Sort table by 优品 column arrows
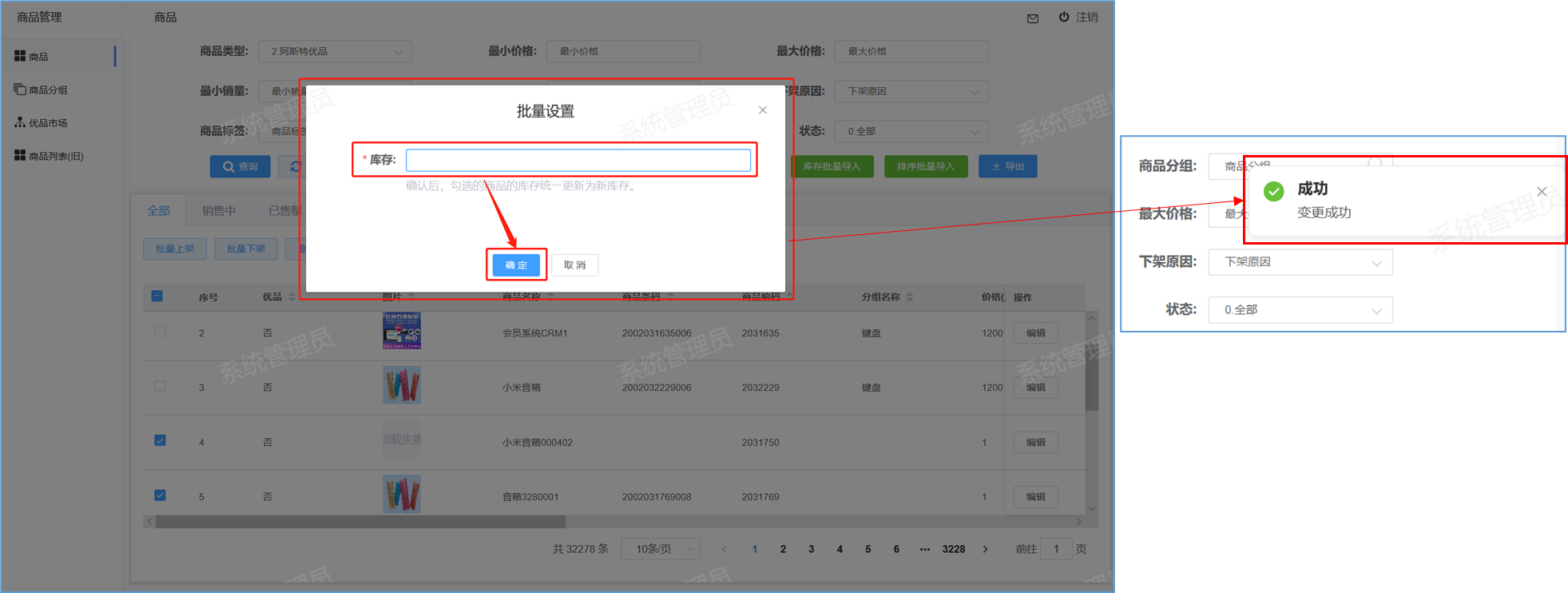1568x593 pixels. [292, 296]
